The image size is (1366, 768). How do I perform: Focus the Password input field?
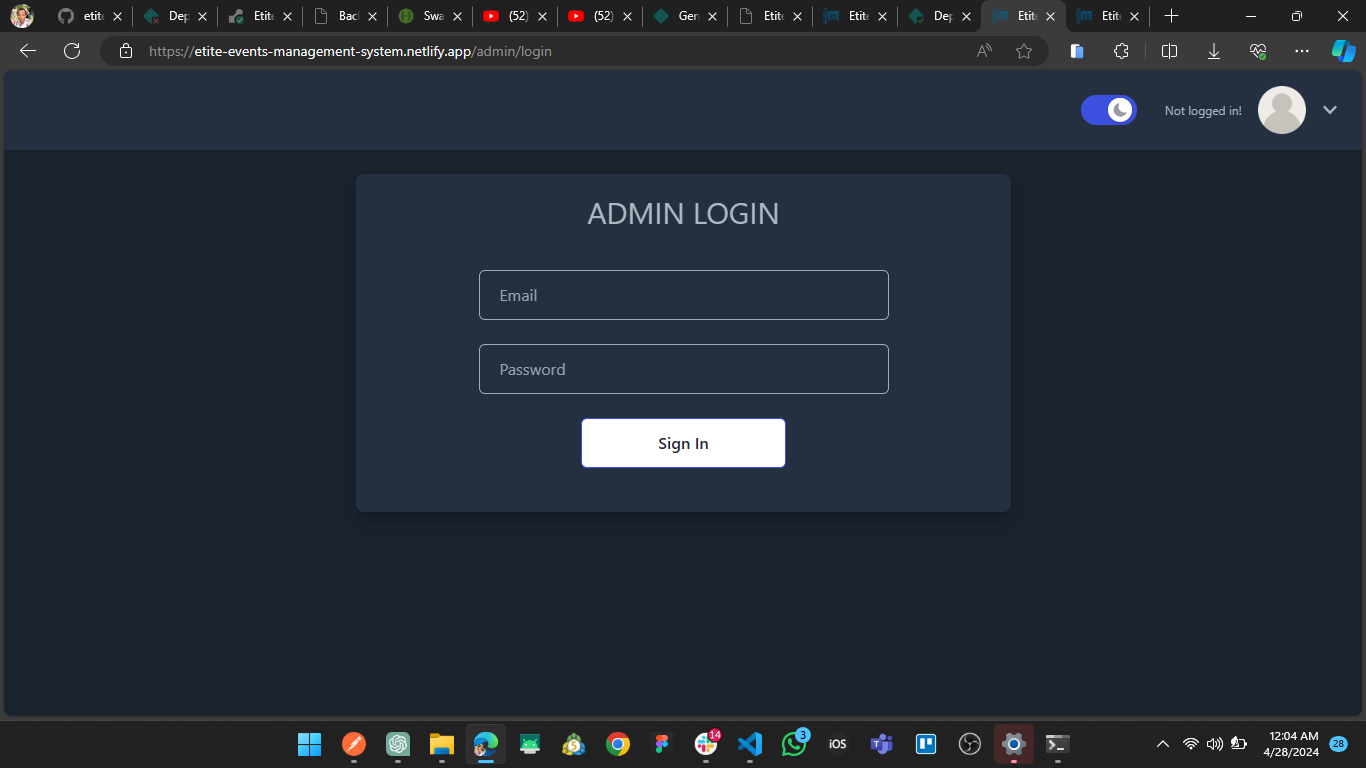coord(683,369)
